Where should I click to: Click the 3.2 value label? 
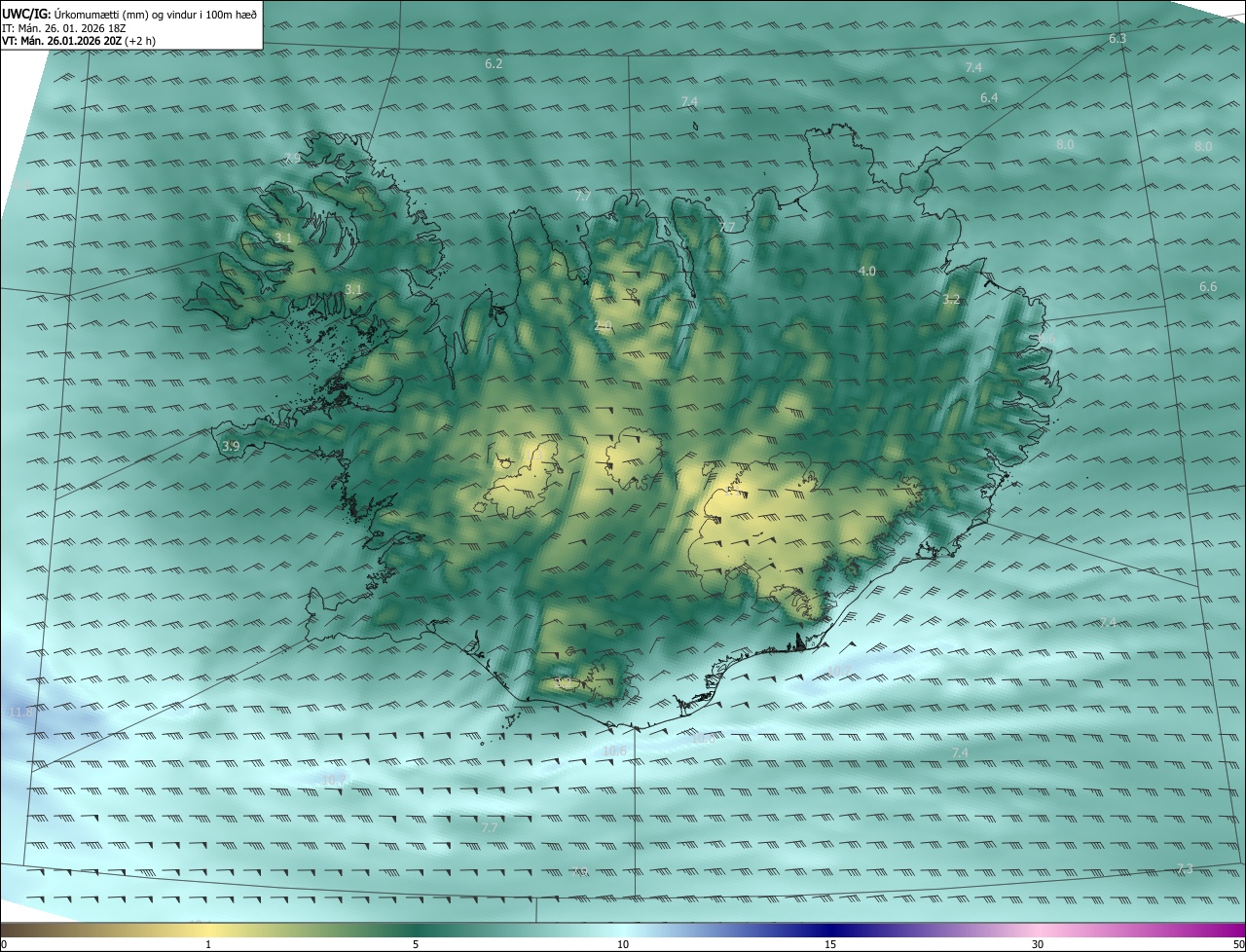tap(951, 299)
